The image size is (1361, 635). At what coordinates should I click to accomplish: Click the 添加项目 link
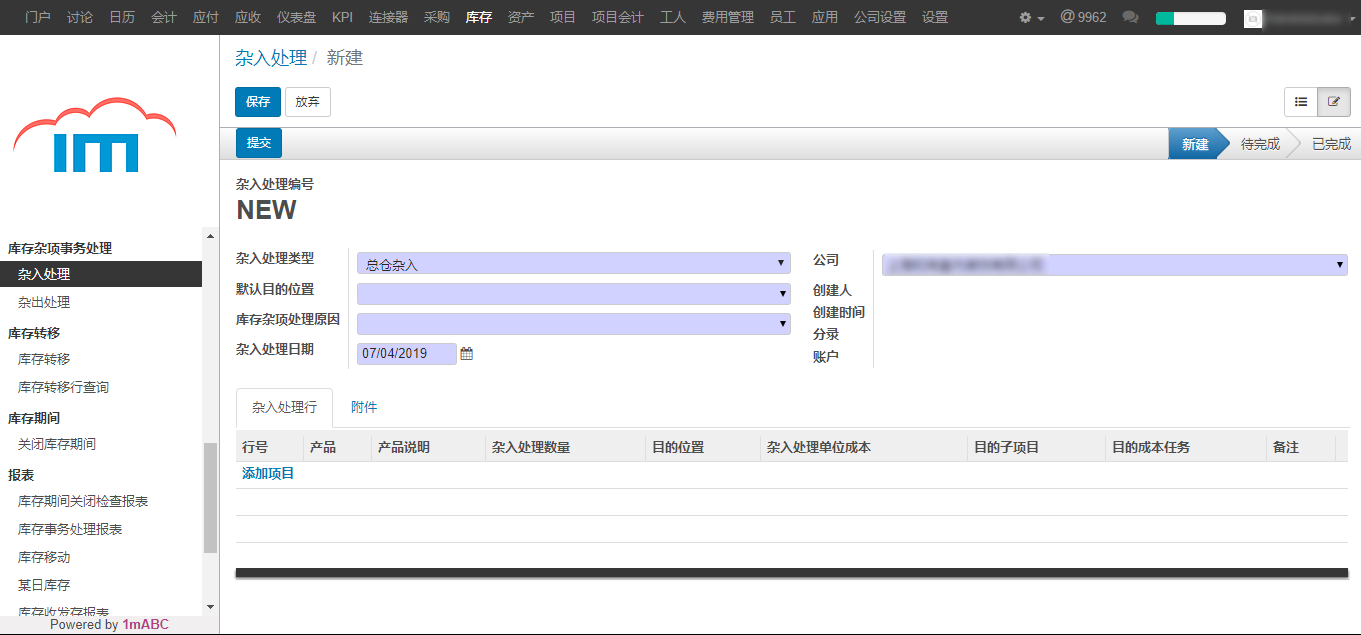tap(268, 473)
